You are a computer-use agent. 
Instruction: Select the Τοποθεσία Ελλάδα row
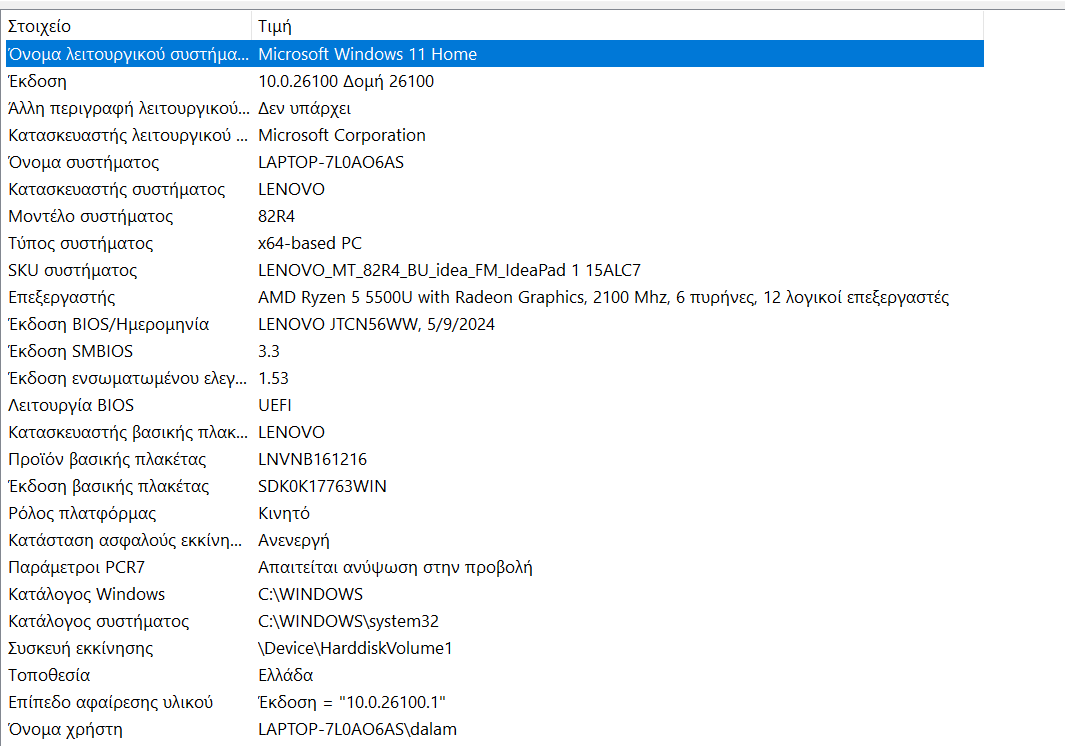(494, 675)
